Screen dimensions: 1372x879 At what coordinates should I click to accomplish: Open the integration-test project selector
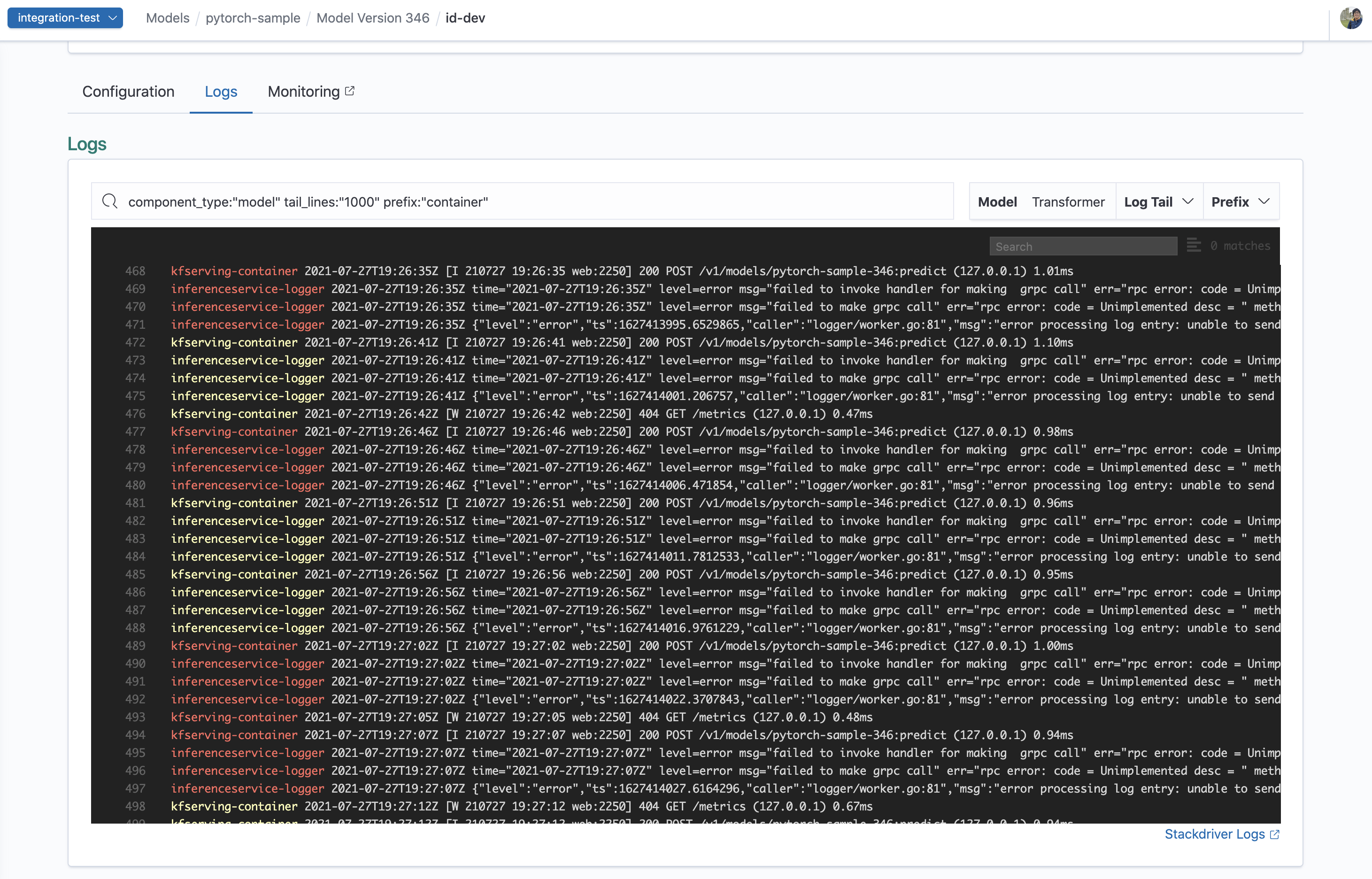65,18
